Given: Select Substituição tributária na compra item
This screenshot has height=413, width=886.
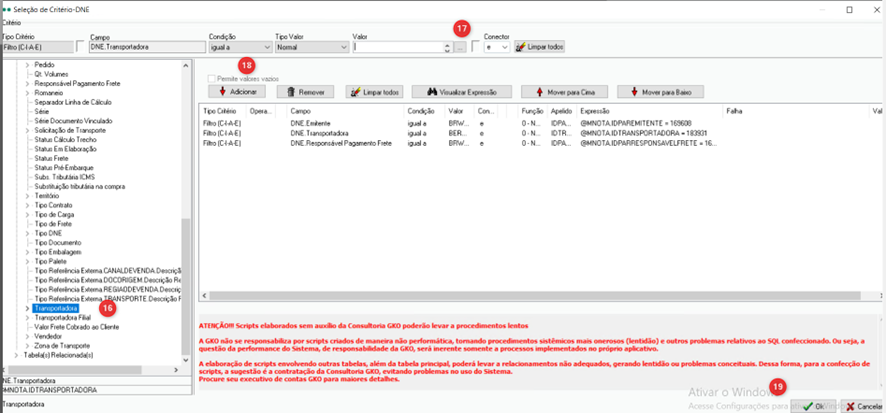Looking at the screenshot, I should (x=80, y=186).
